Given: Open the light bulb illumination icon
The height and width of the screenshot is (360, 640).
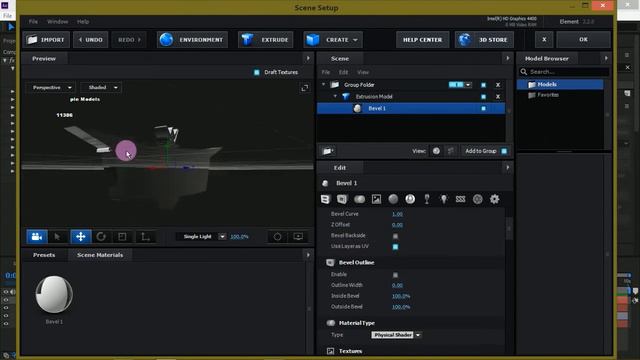Looking at the screenshot, I should (x=444, y=199).
